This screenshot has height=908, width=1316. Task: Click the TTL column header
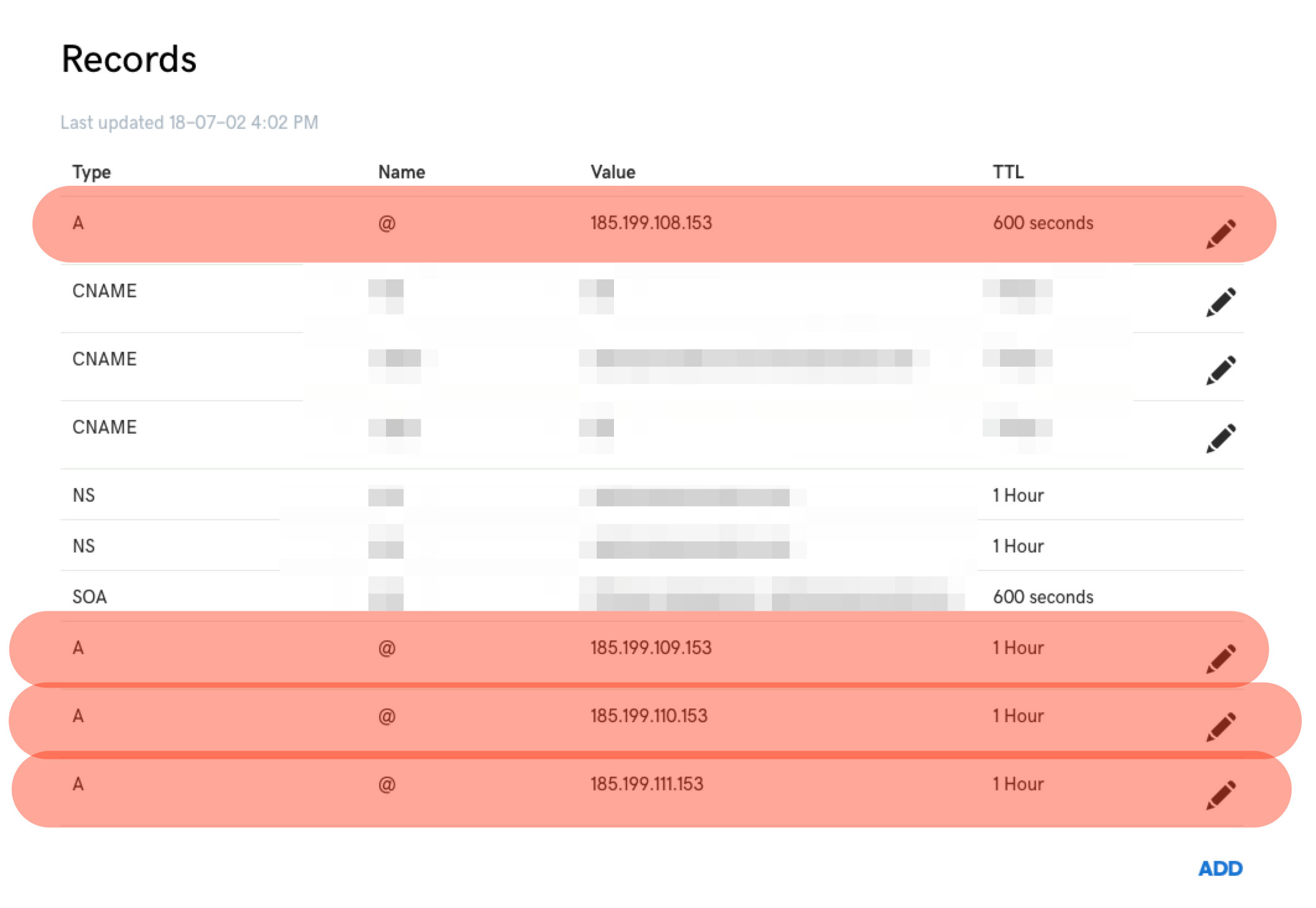(x=1008, y=172)
